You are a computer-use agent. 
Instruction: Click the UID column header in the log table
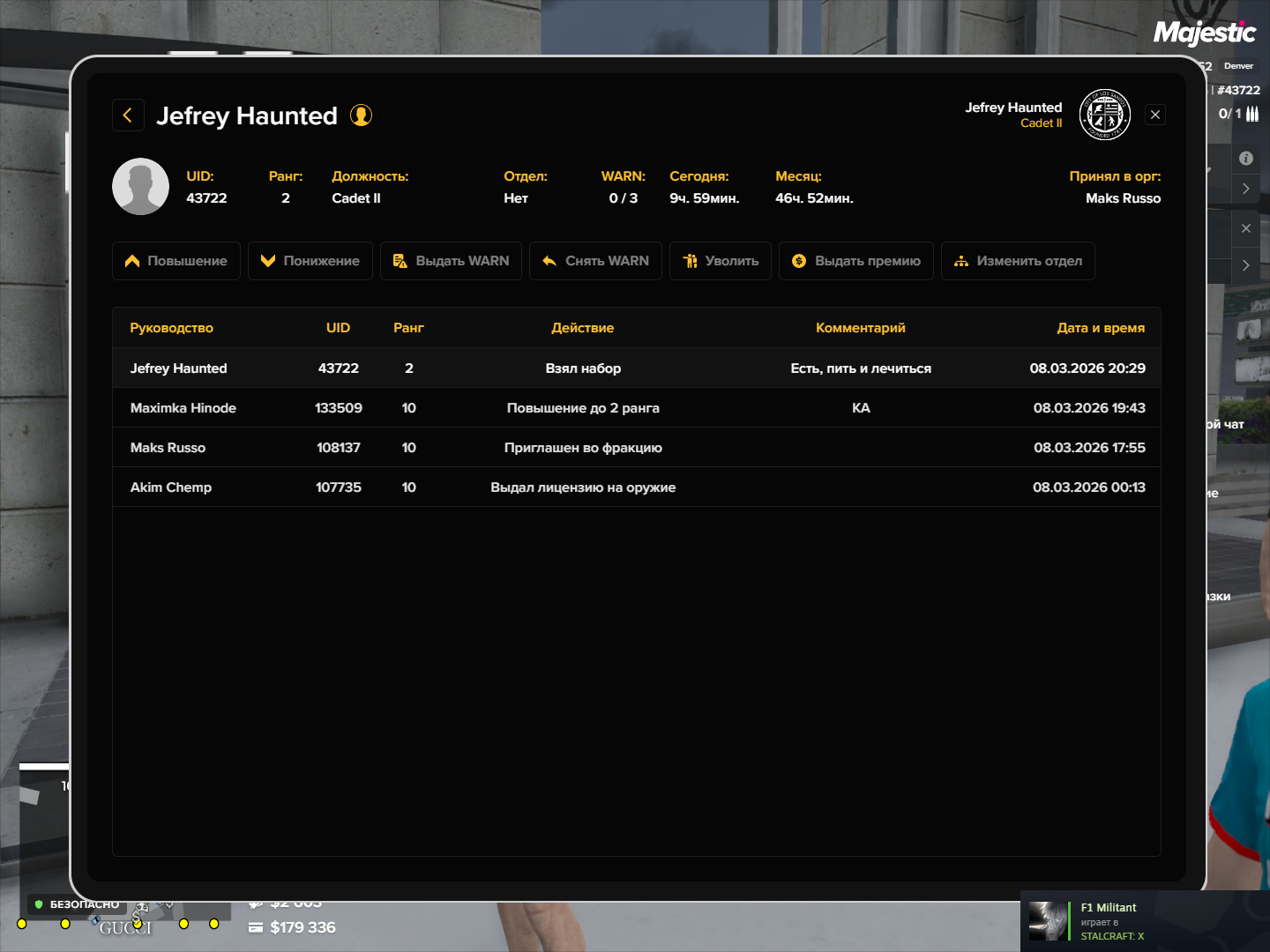[x=339, y=328]
